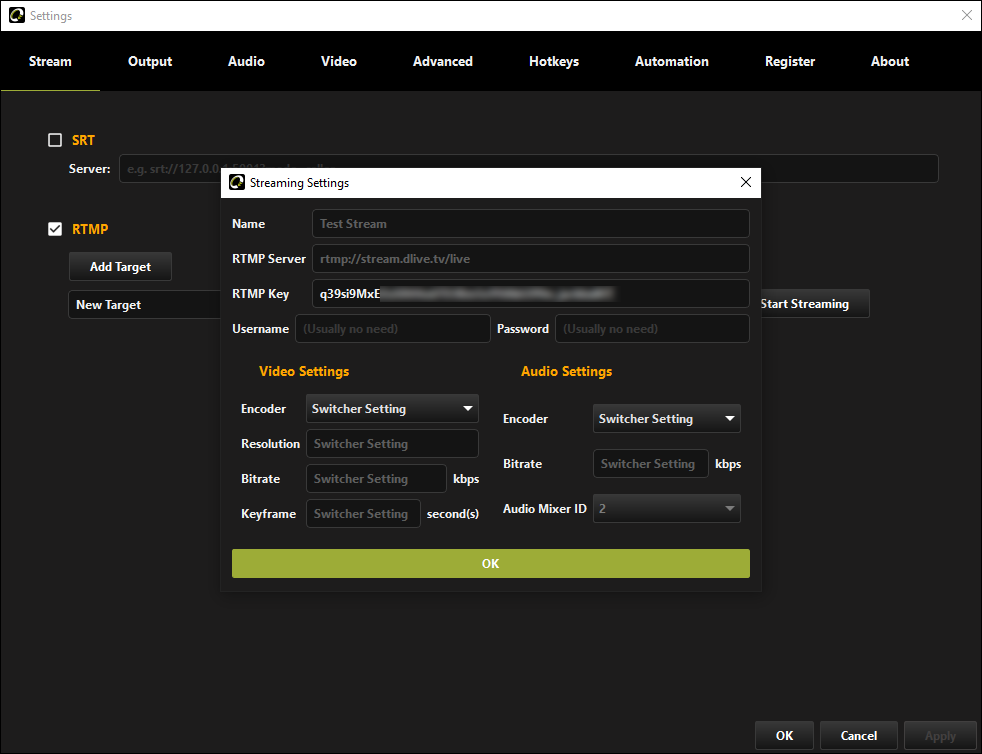Focus the Password input field
The height and width of the screenshot is (754, 982).
pyautogui.click(x=652, y=329)
